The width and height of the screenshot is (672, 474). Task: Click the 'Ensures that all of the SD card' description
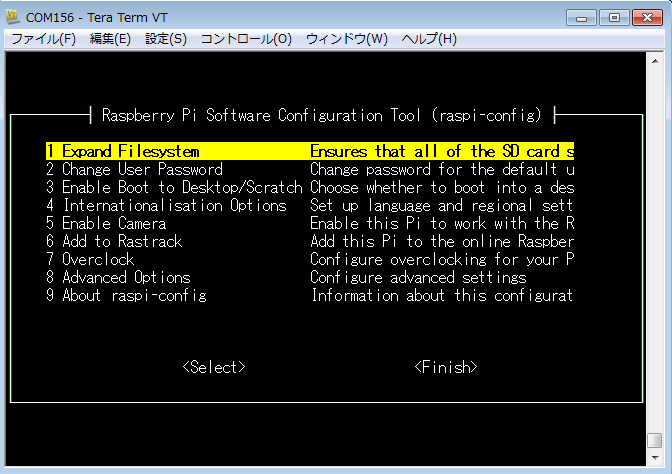pos(442,151)
